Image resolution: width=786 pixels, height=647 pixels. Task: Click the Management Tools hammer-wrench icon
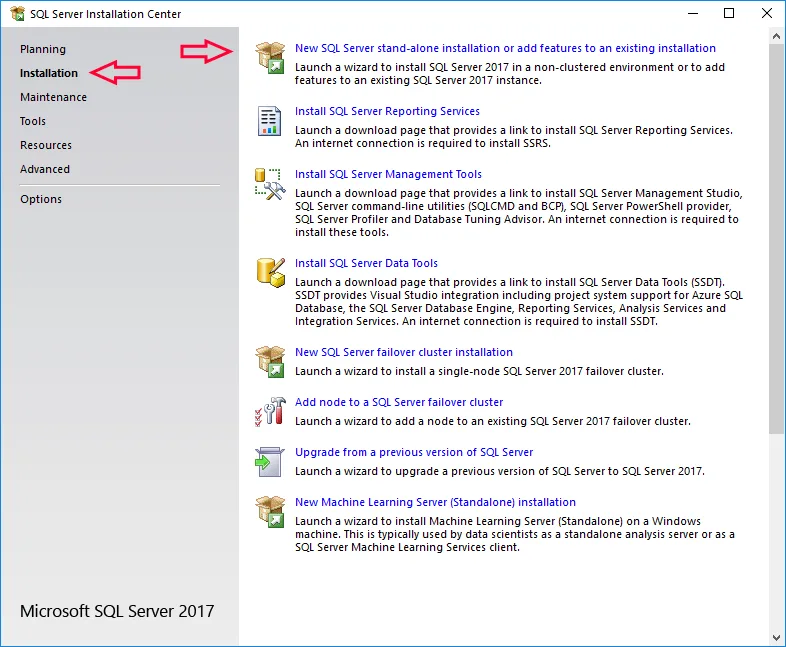(x=270, y=184)
